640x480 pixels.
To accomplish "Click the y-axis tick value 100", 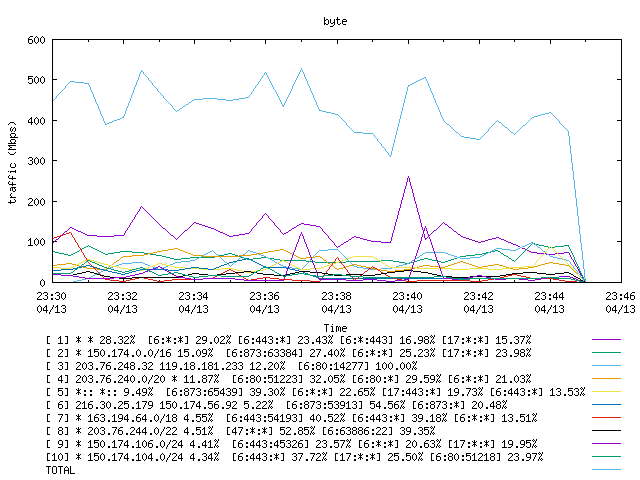I will pos(36,242).
